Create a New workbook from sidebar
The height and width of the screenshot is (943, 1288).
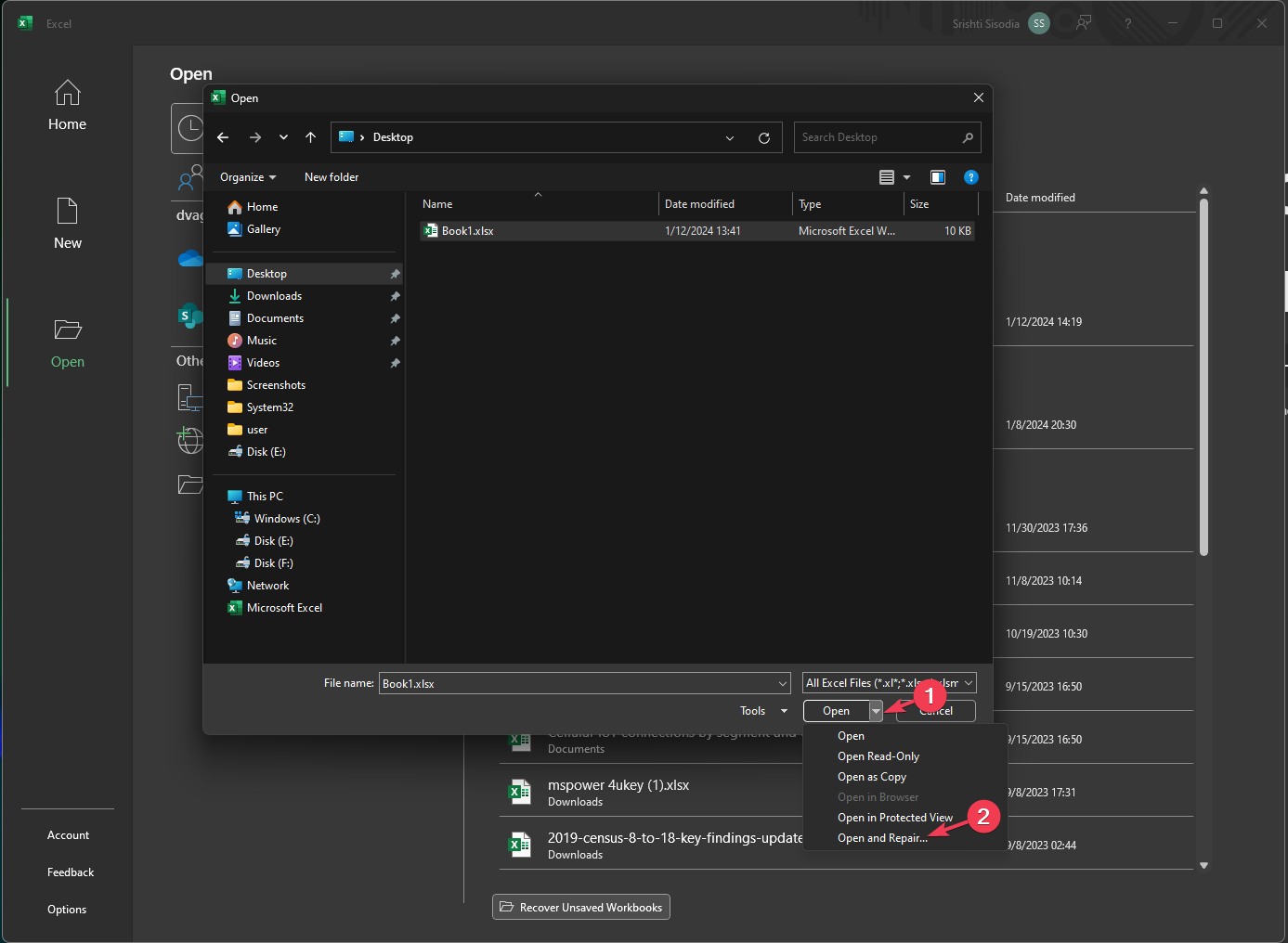pyautogui.click(x=67, y=223)
